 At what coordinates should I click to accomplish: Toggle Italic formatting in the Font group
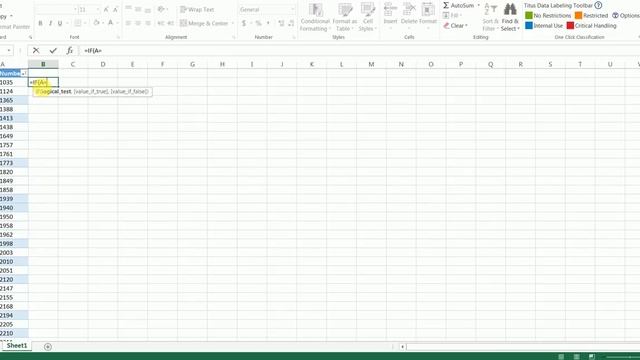(x=50, y=23)
